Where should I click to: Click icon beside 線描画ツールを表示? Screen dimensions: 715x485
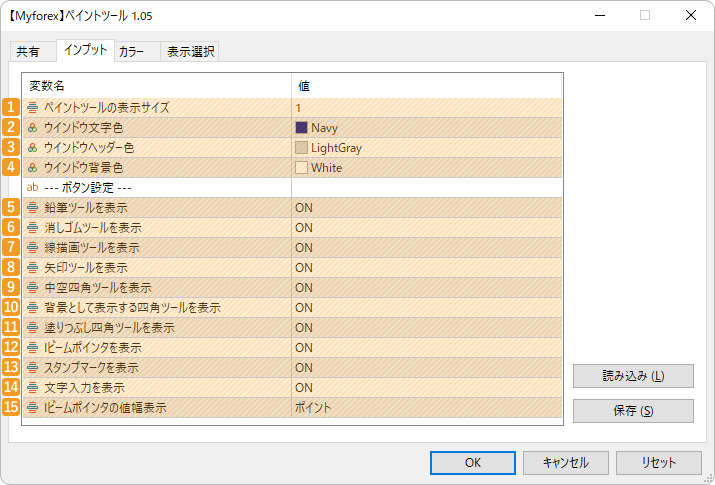(x=32, y=248)
